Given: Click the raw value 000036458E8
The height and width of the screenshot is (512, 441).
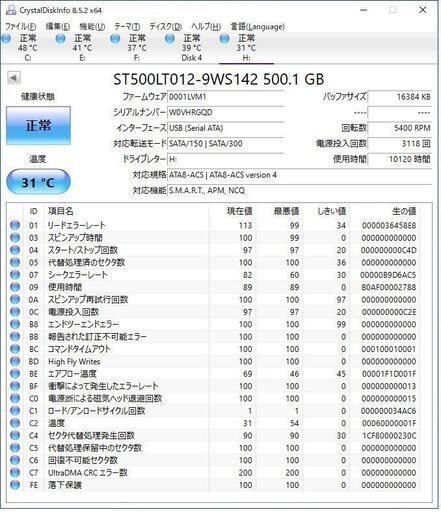Looking at the screenshot, I should click(389, 226).
